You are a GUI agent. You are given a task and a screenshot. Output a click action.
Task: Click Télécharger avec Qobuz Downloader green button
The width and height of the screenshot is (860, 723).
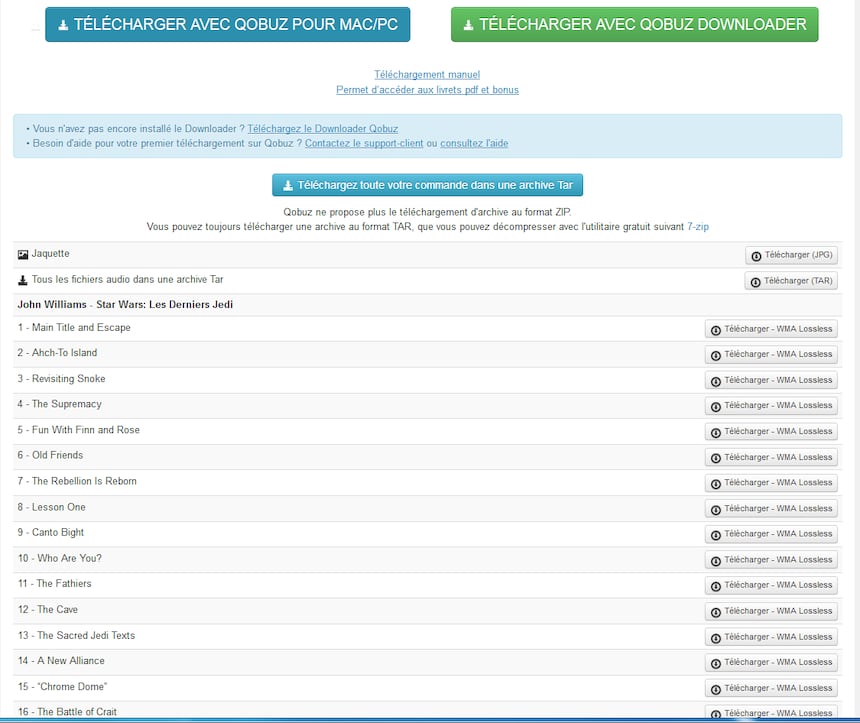coord(635,24)
